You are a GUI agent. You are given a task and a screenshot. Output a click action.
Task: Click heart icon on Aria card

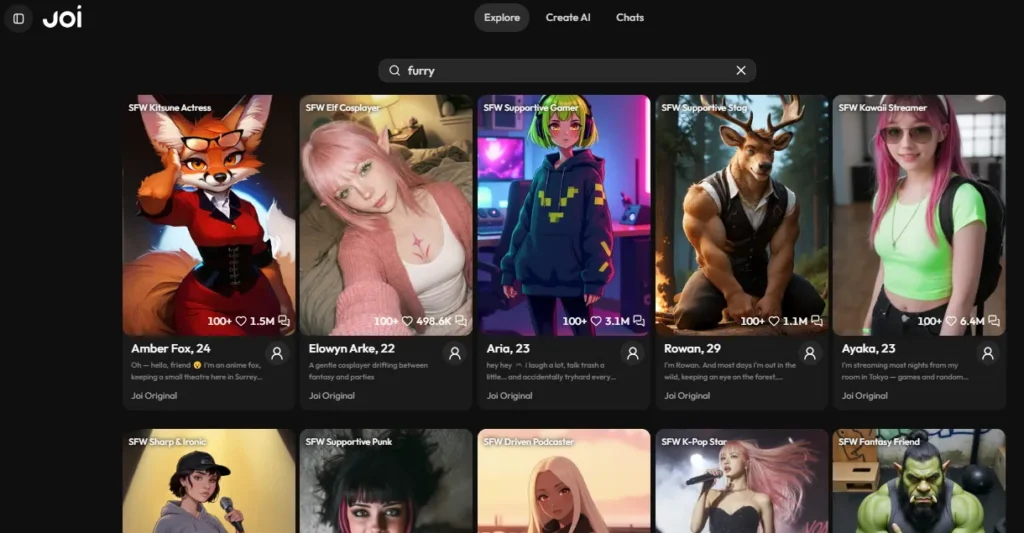(596, 321)
